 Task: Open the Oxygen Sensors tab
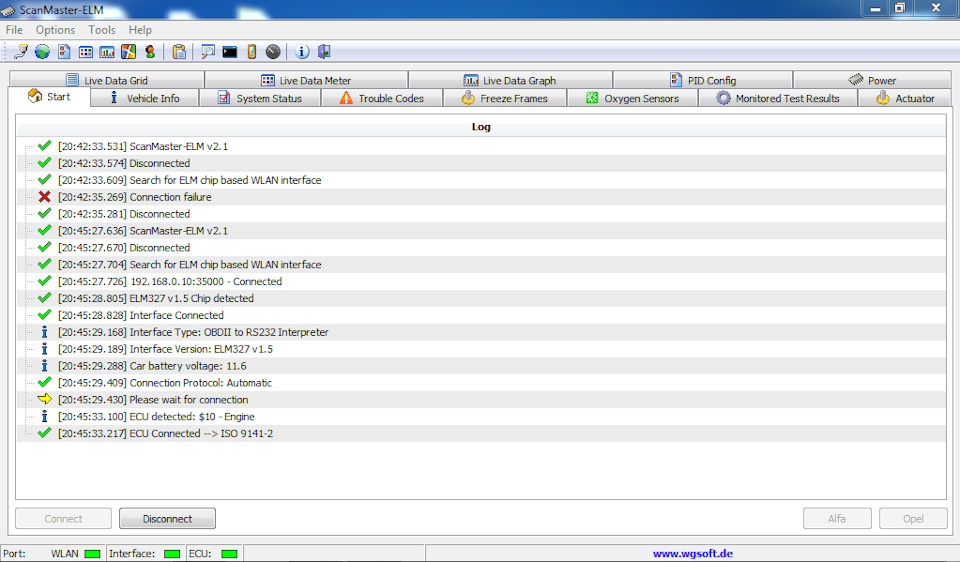632,98
